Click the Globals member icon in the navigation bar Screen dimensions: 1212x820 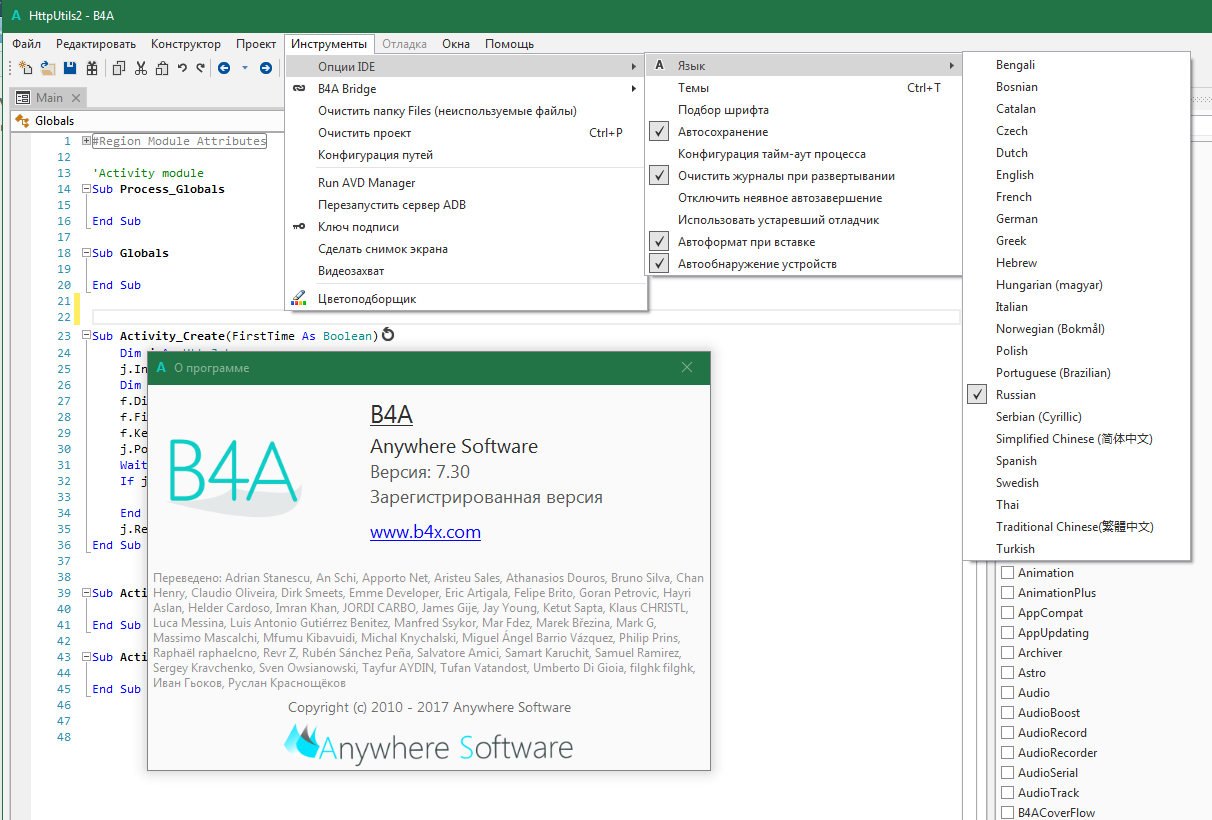point(22,121)
